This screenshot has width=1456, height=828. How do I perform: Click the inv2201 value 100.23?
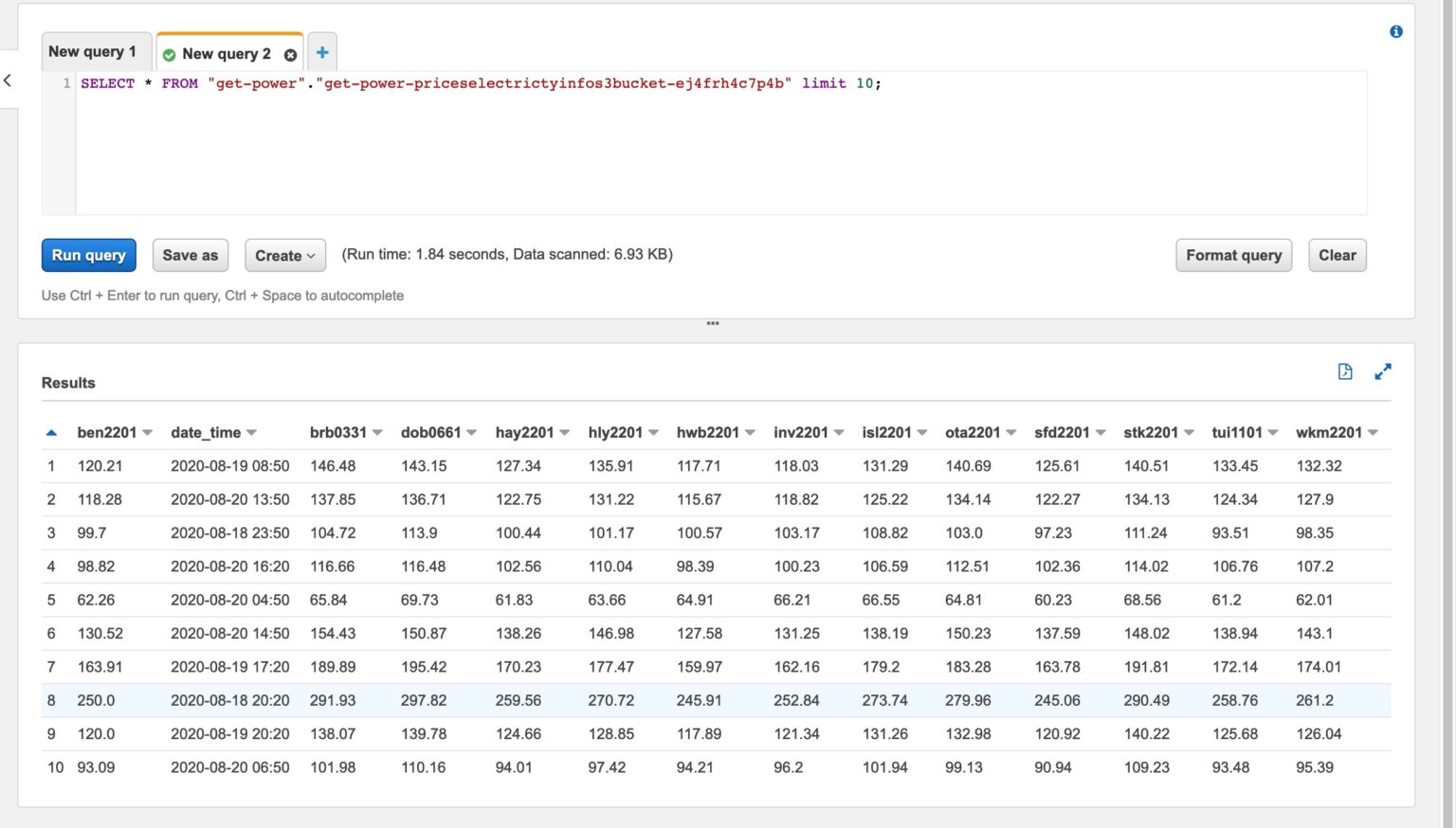[x=796, y=567]
